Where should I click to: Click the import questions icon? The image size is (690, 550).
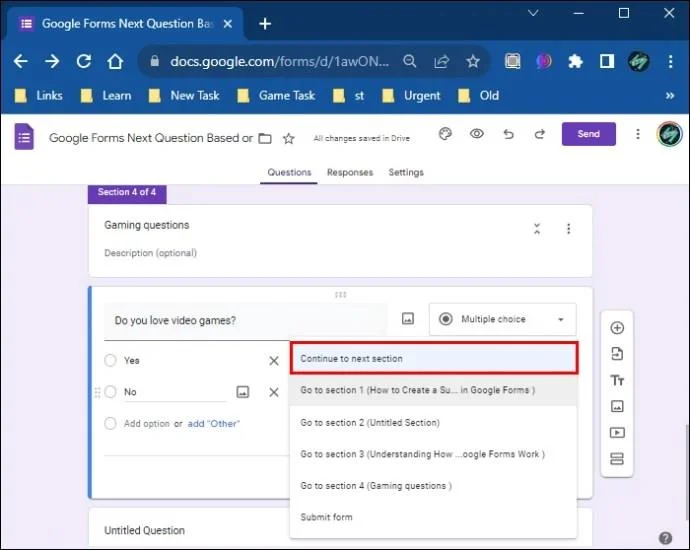point(617,354)
